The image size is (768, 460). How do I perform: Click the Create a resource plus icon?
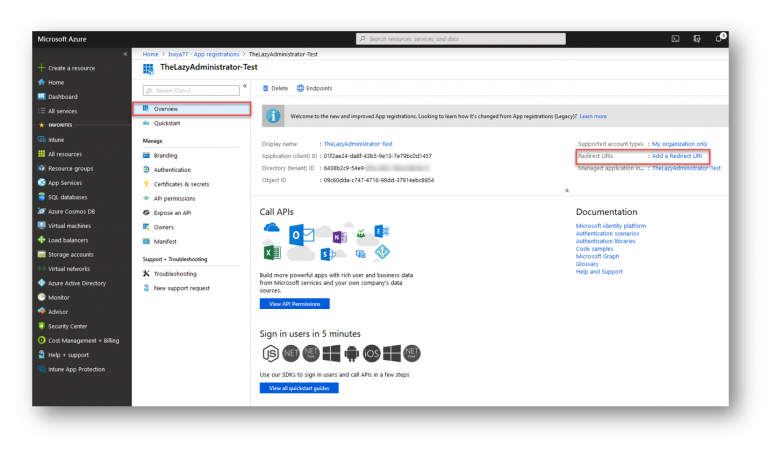click(42, 68)
